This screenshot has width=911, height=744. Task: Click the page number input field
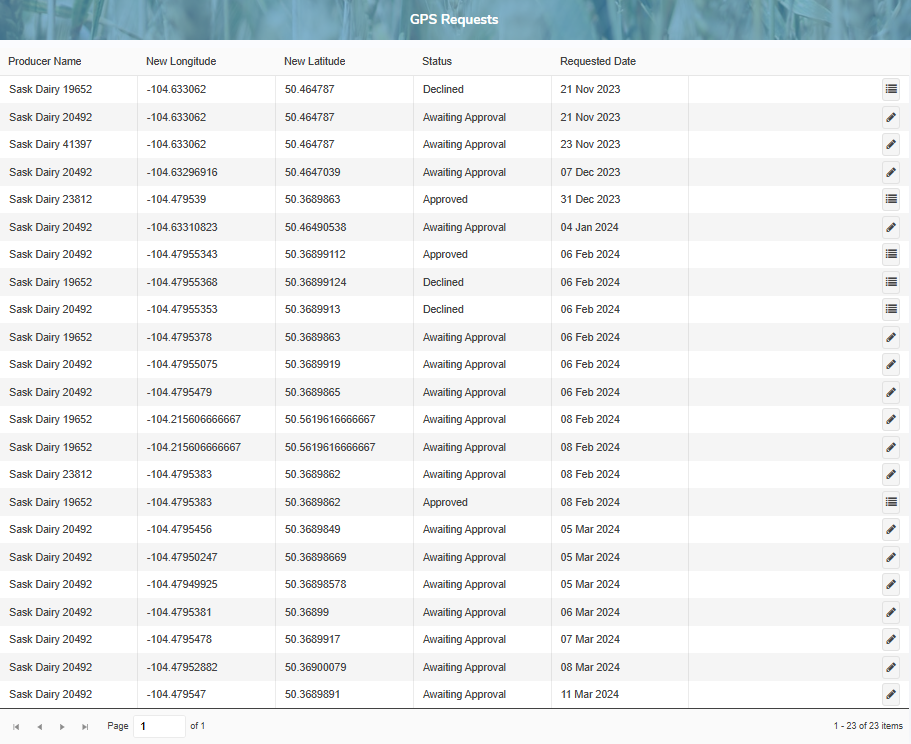(159, 726)
